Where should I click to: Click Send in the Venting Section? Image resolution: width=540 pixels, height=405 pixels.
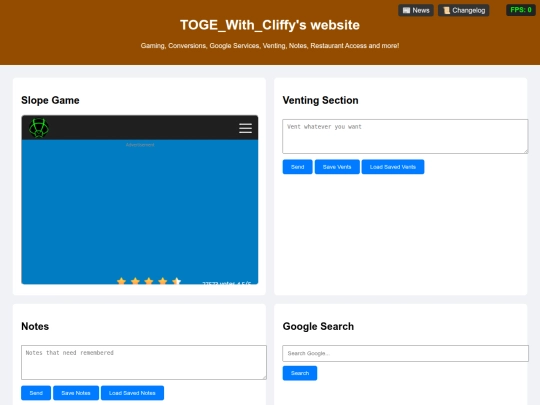tap(298, 167)
